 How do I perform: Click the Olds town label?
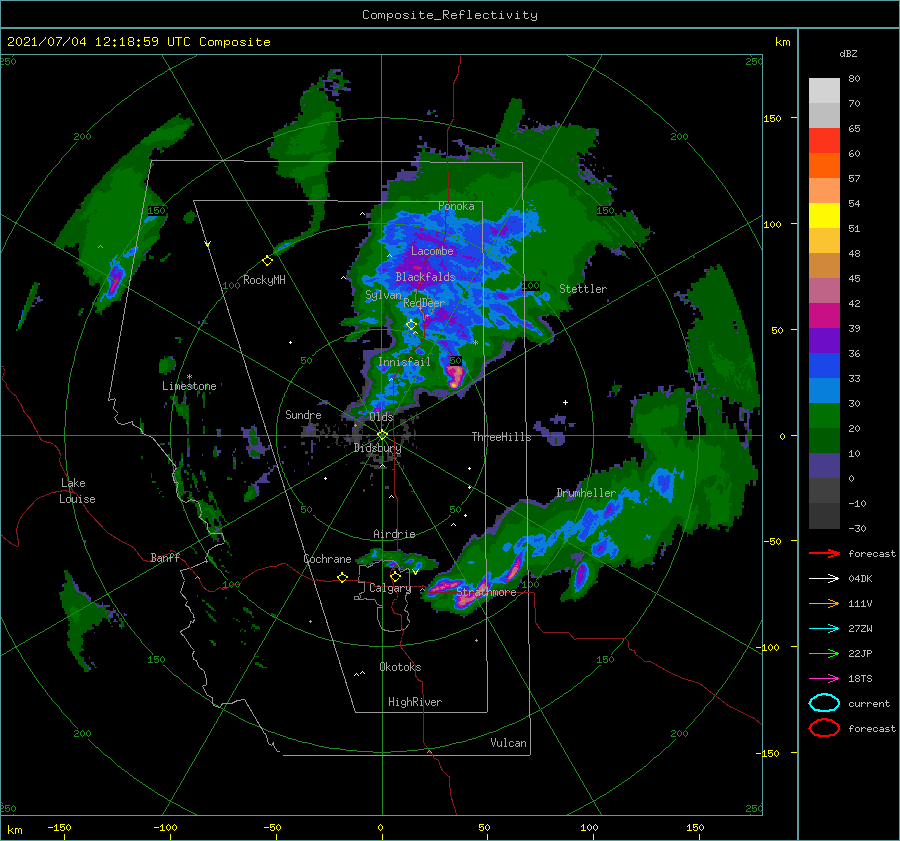(381, 417)
